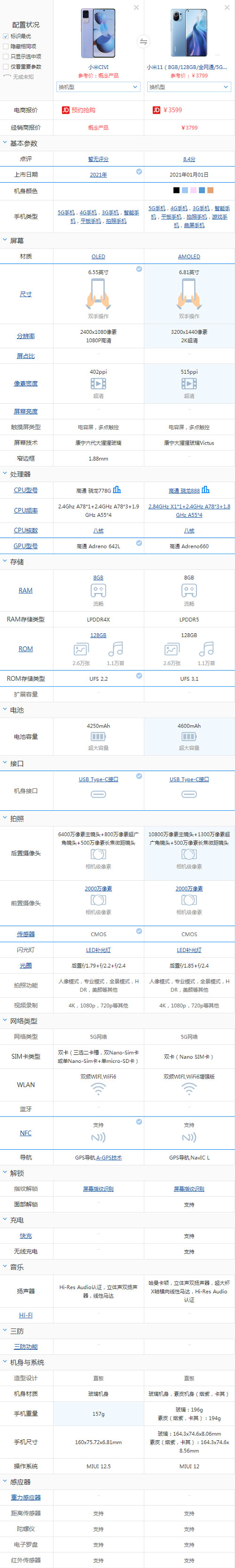Screen dimensions: 235x1568
Task: Click USB port icon under 小米CIVI Type-C
Action: pyautogui.click(x=98, y=794)
